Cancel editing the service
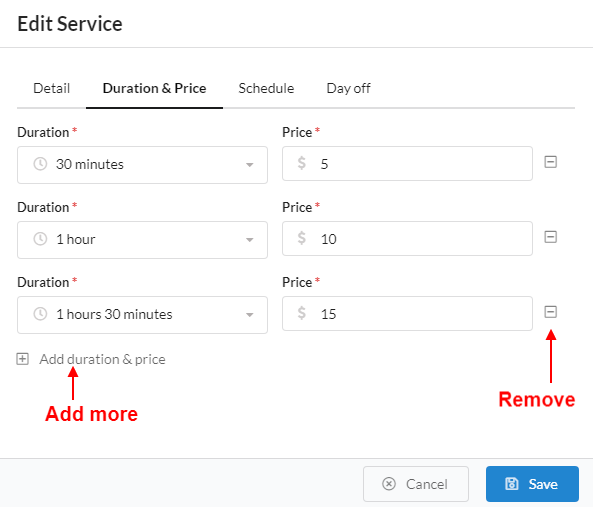 pyautogui.click(x=416, y=484)
